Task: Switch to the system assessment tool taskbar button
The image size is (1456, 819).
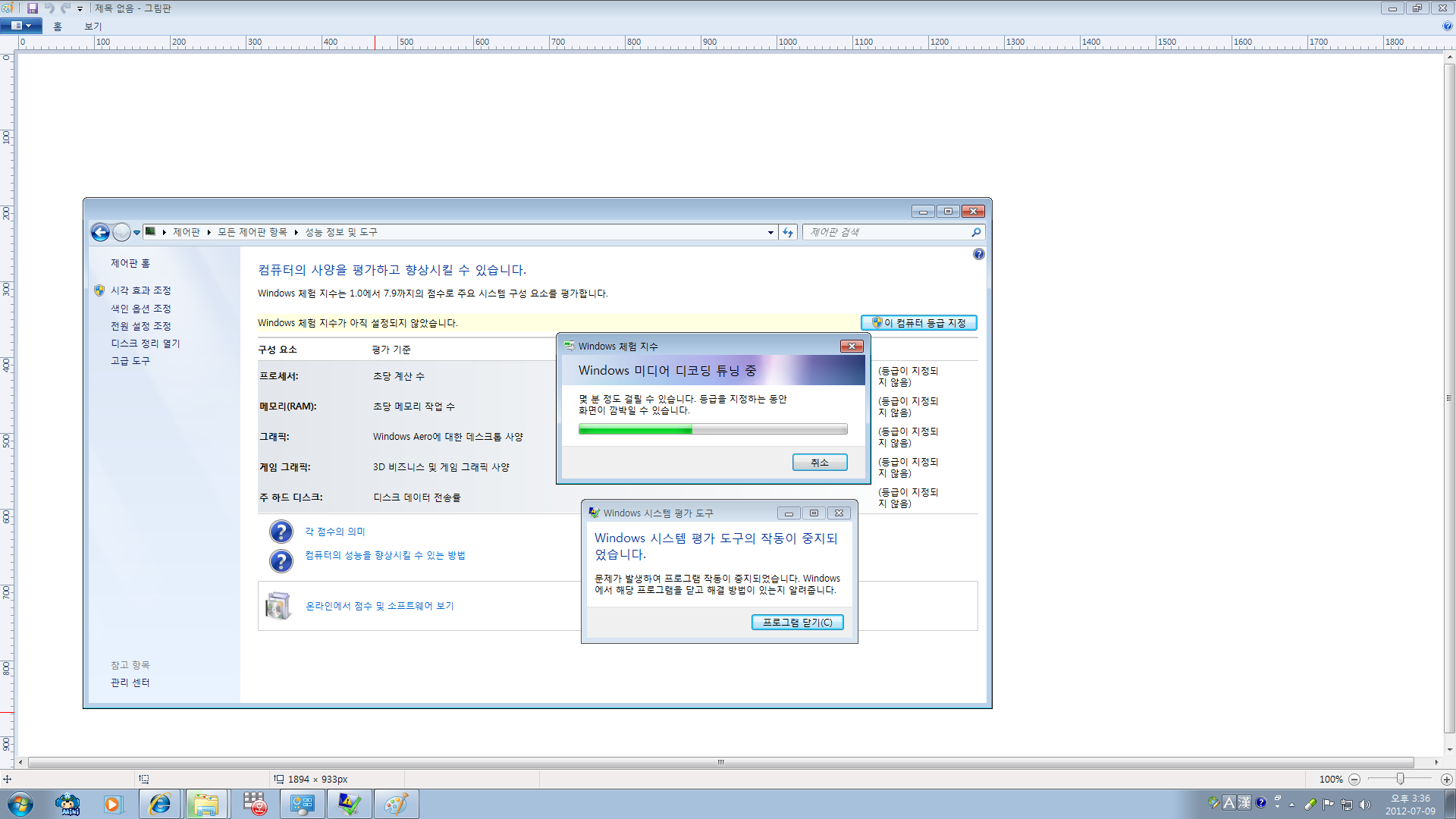Action: (x=350, y=804)
